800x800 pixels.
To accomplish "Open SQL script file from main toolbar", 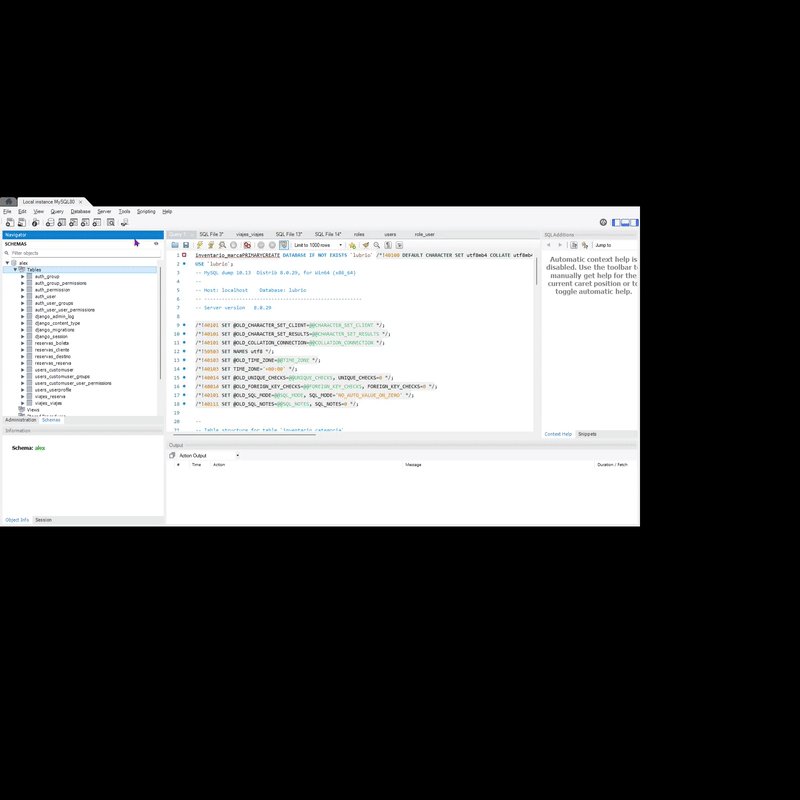I will pos(22,222).
